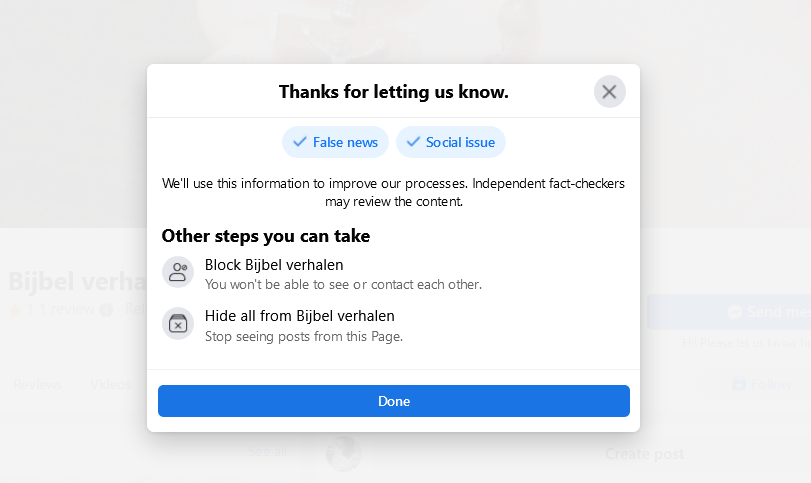This screenshot has width=811, height=483.
Task: Close the feedback dialog with X
Action: pos(609,92)
